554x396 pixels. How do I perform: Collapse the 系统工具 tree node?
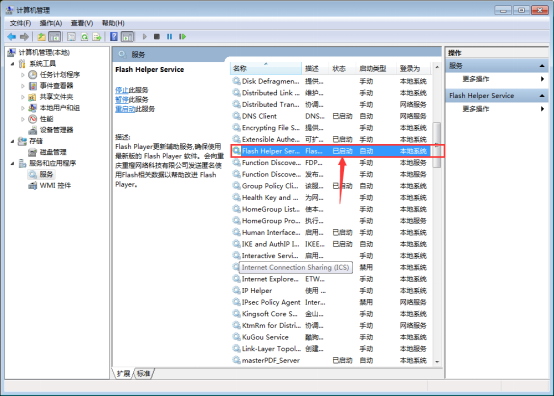click(12, 64)
